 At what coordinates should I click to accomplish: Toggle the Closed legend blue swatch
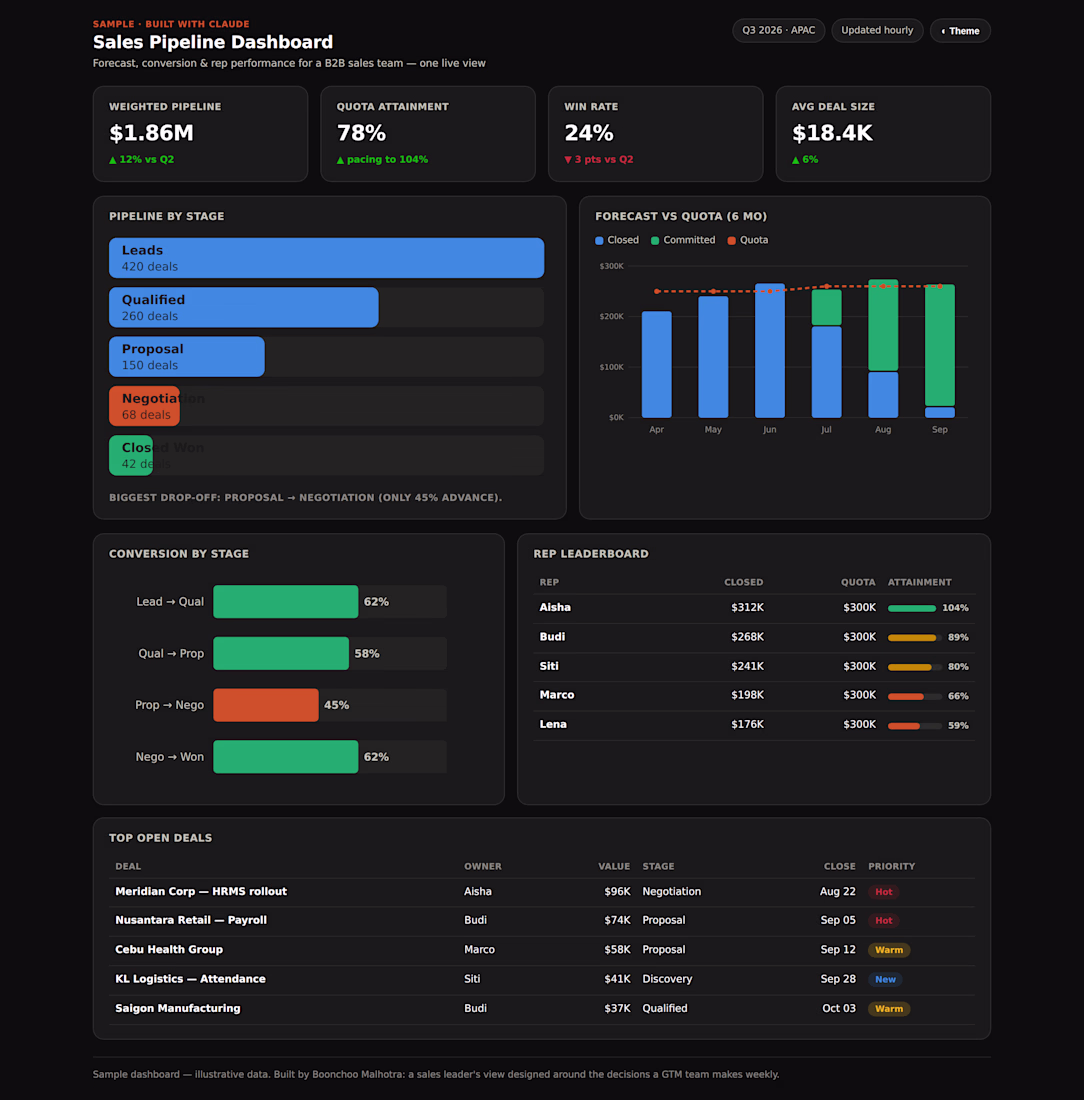point(599,241)
